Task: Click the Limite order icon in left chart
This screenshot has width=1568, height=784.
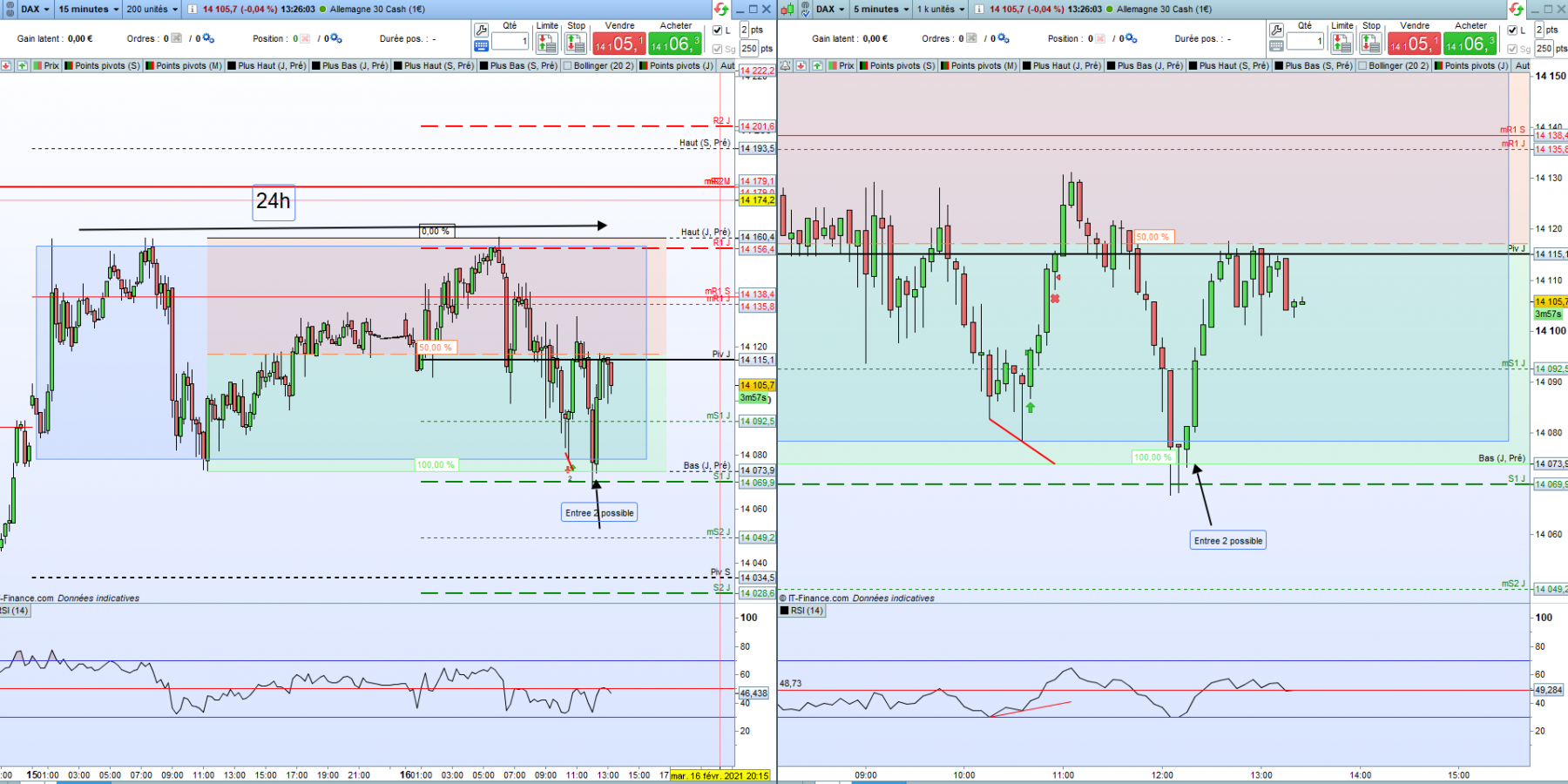Action: 547,43
